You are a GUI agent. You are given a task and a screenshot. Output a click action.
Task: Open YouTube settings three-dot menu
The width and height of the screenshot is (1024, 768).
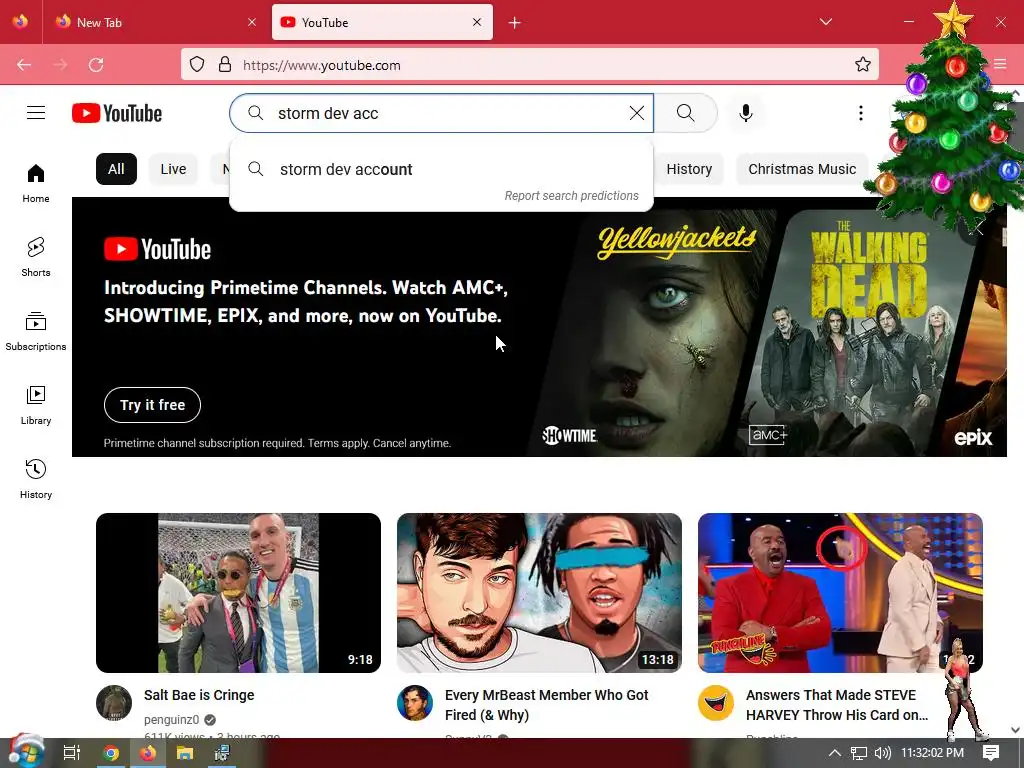(x=861, y=113)
